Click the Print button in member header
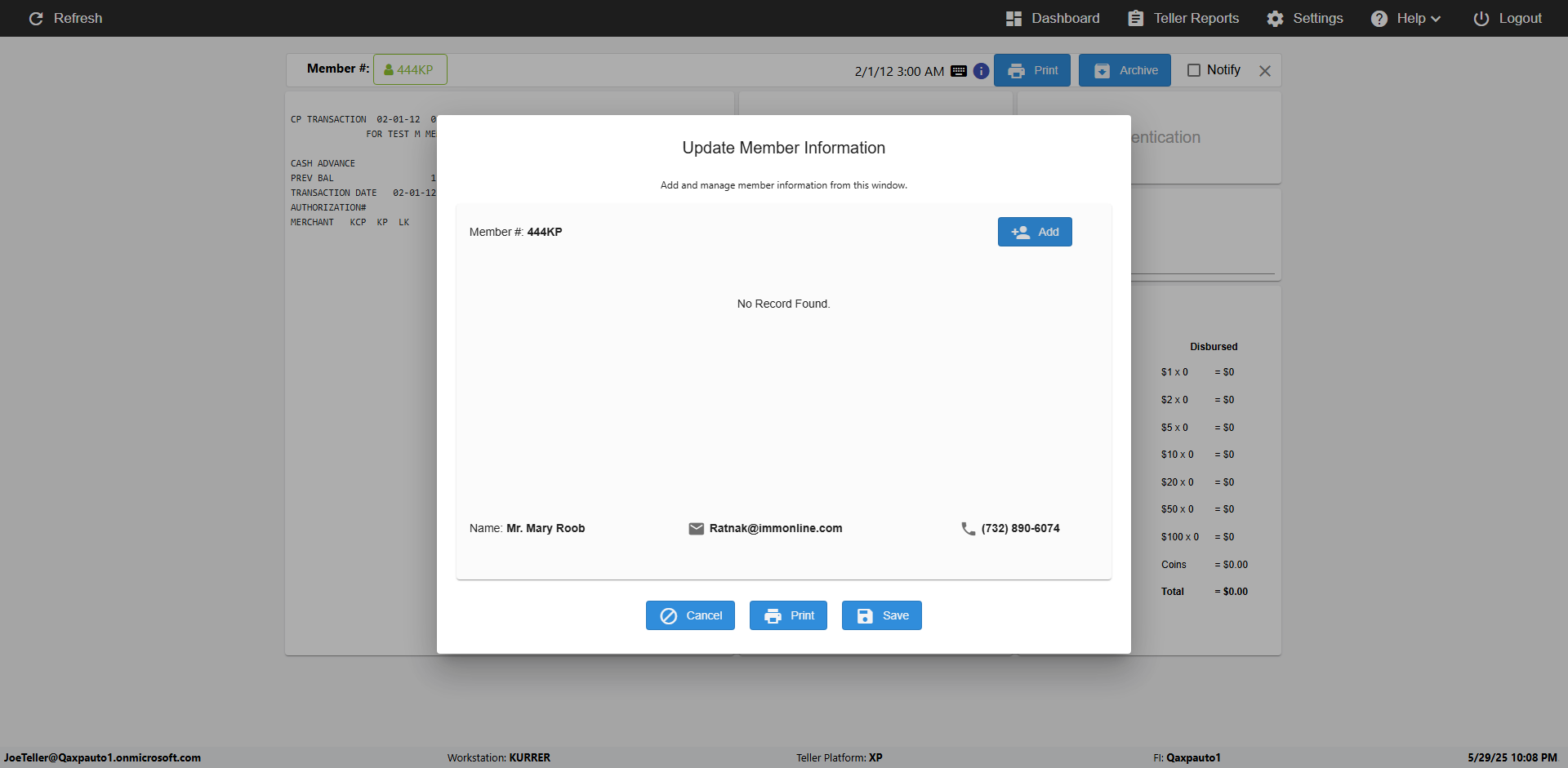This screenshot has height=768, width=1568. pos(1032,70)
